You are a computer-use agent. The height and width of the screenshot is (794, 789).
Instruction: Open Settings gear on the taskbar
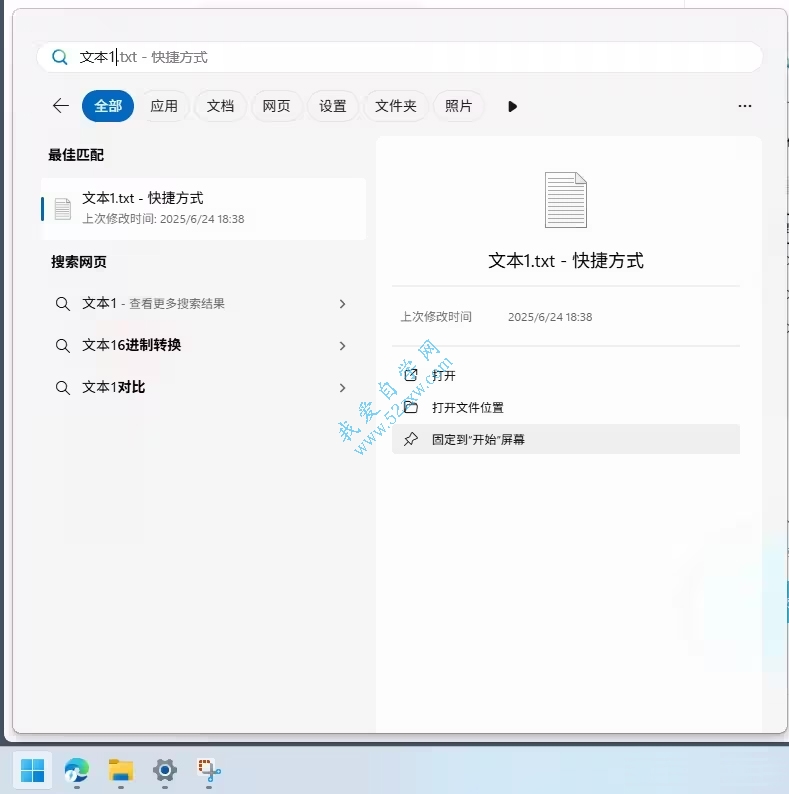click(x=165, y=770)
